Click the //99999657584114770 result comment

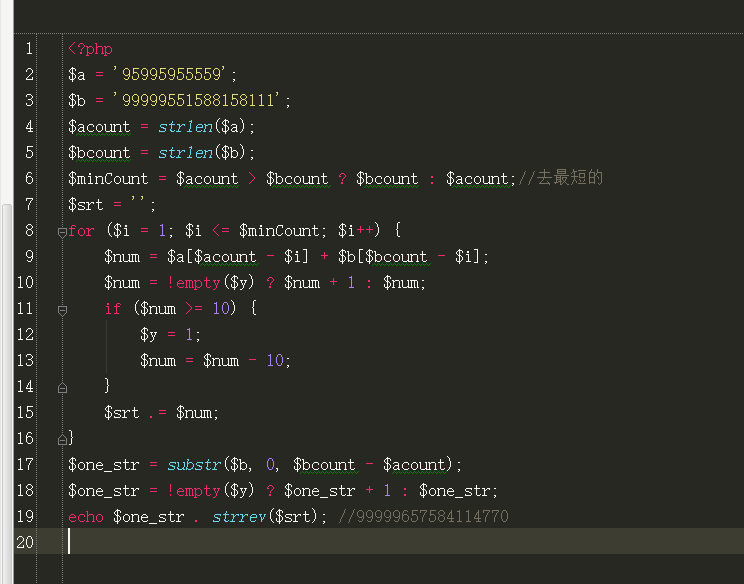tap(423, 517)
